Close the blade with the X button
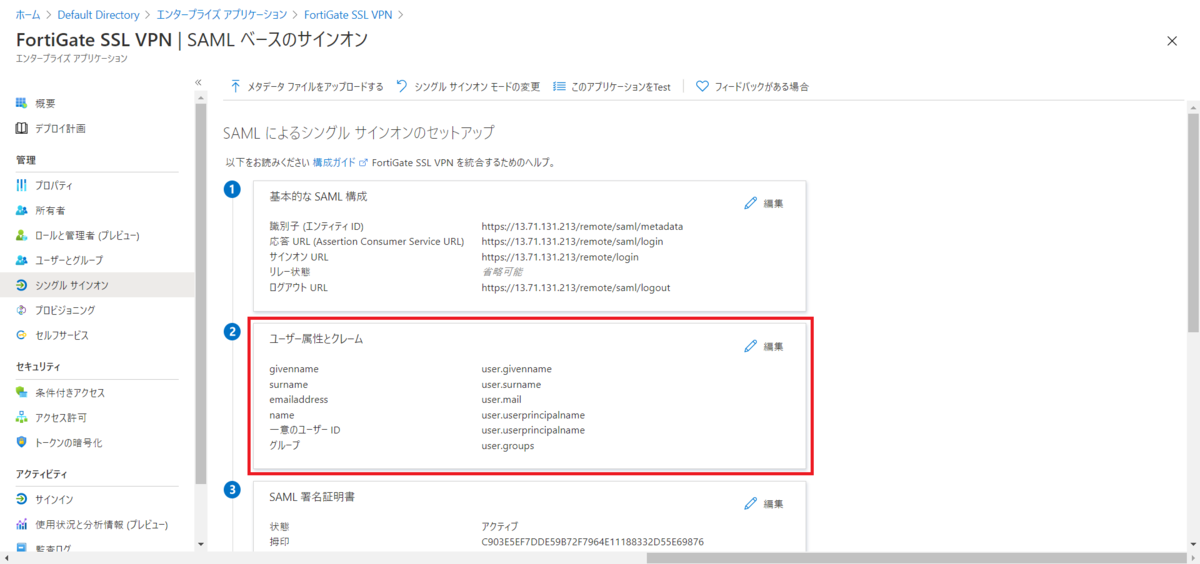1200x564 pixels. tap(1172, 40)
